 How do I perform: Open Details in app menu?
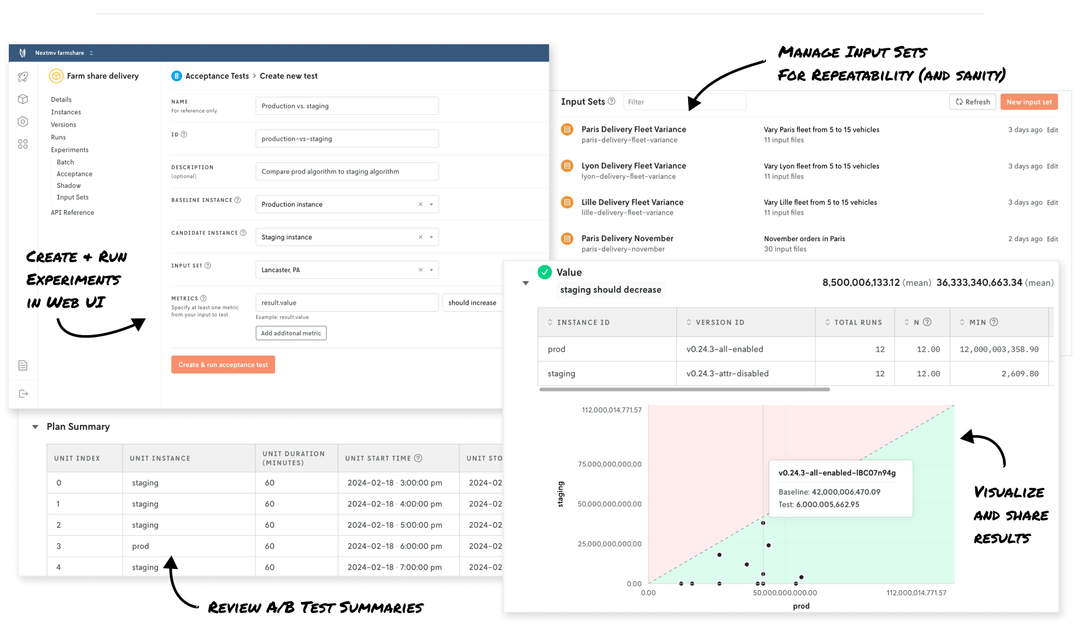point(61,100)
